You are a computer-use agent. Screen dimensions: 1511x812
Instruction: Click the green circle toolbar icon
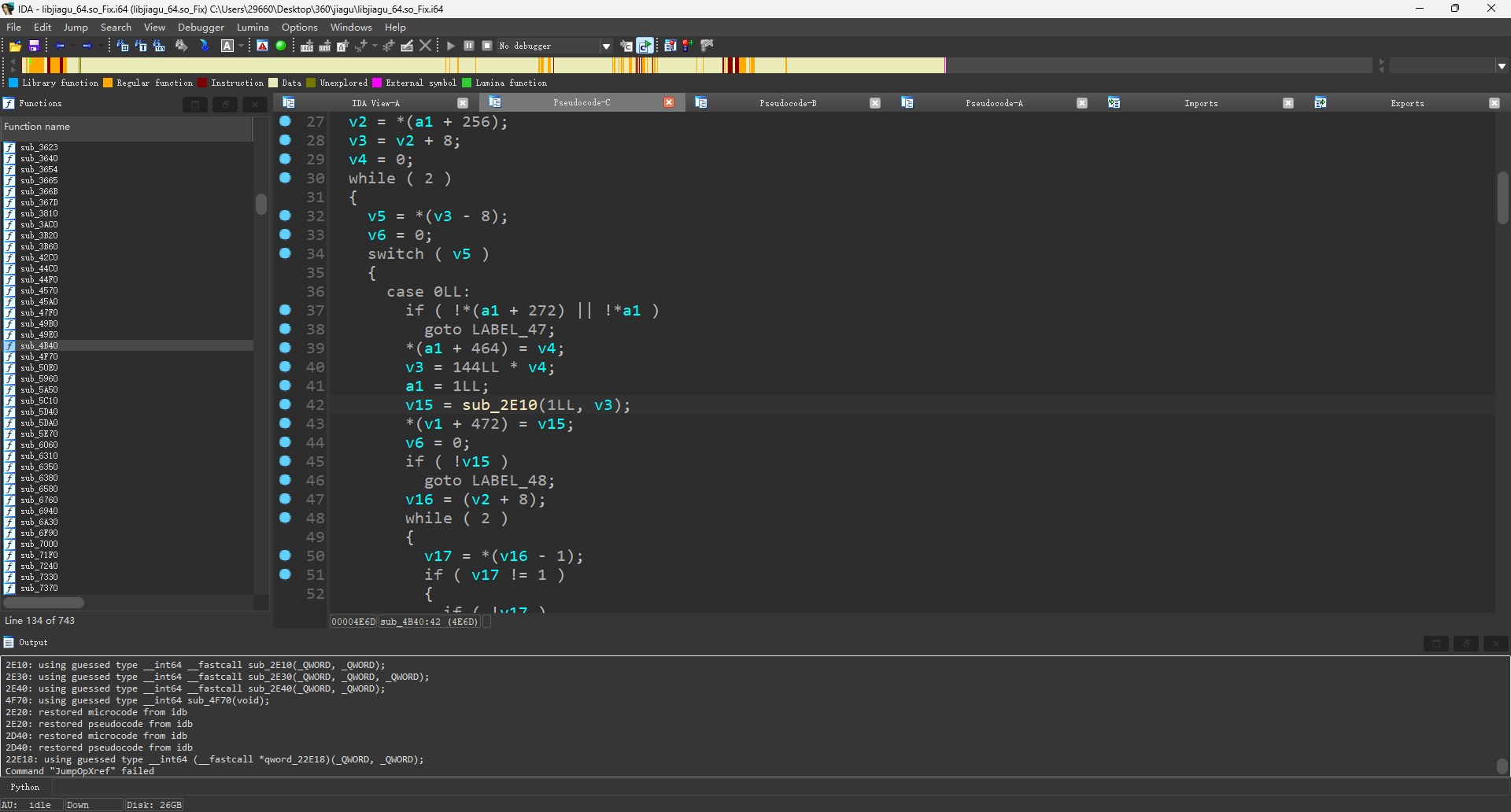click(281, 46)
